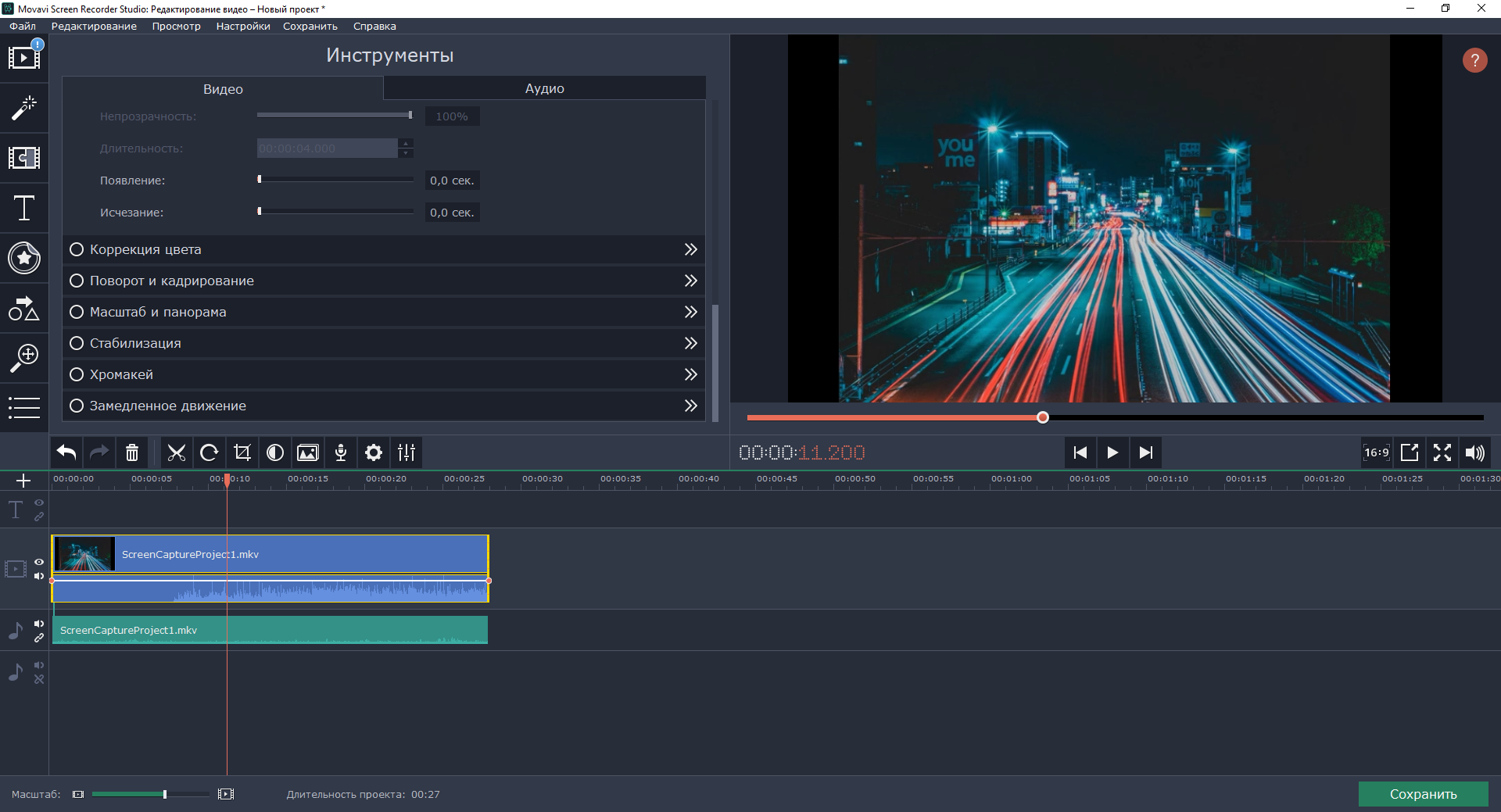Expand the Замедленное движение section
Screen dimensions: 1501x812
click(x=690, y=406)
